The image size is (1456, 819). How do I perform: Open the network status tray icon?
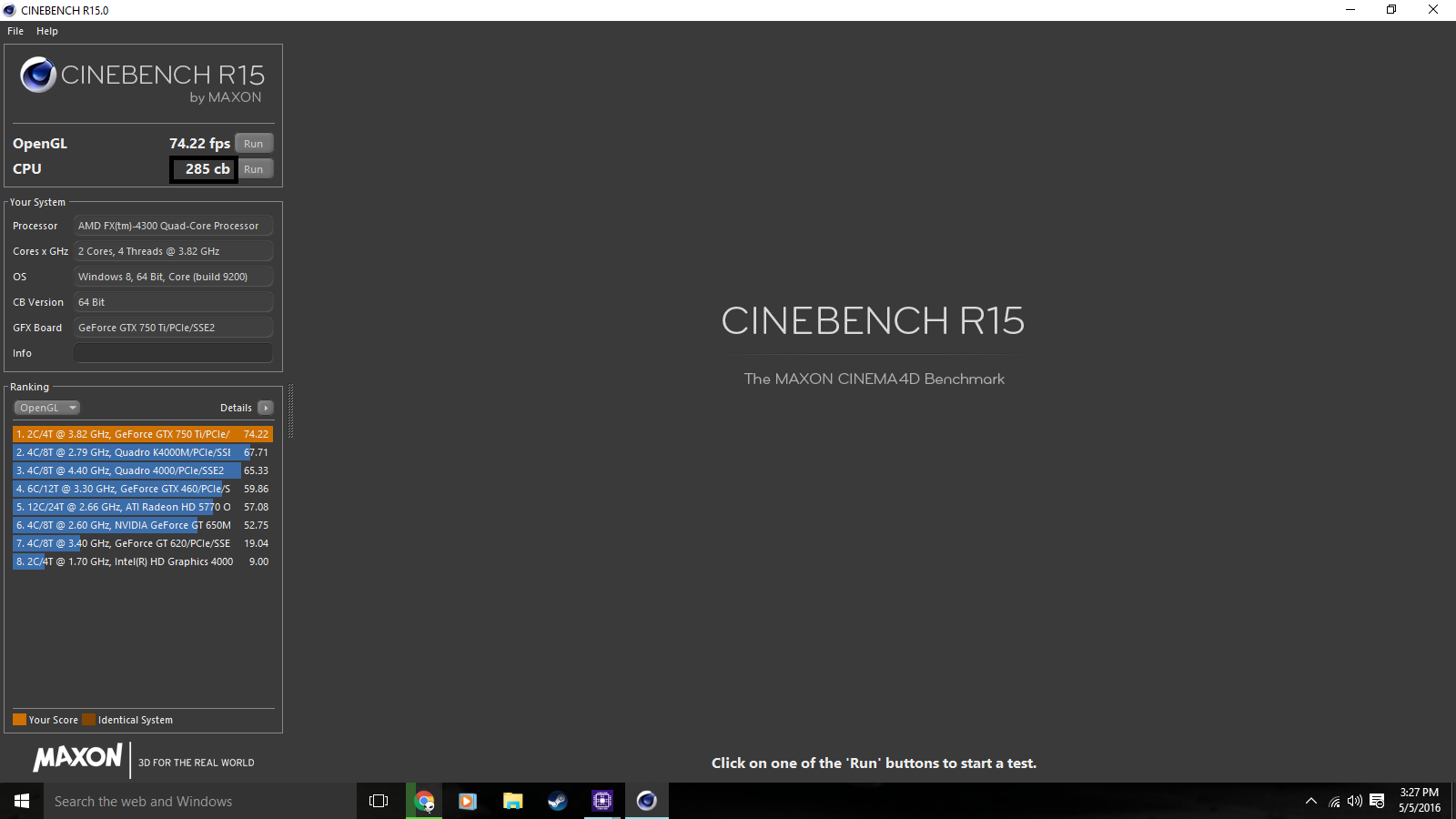click(1334, 802)
